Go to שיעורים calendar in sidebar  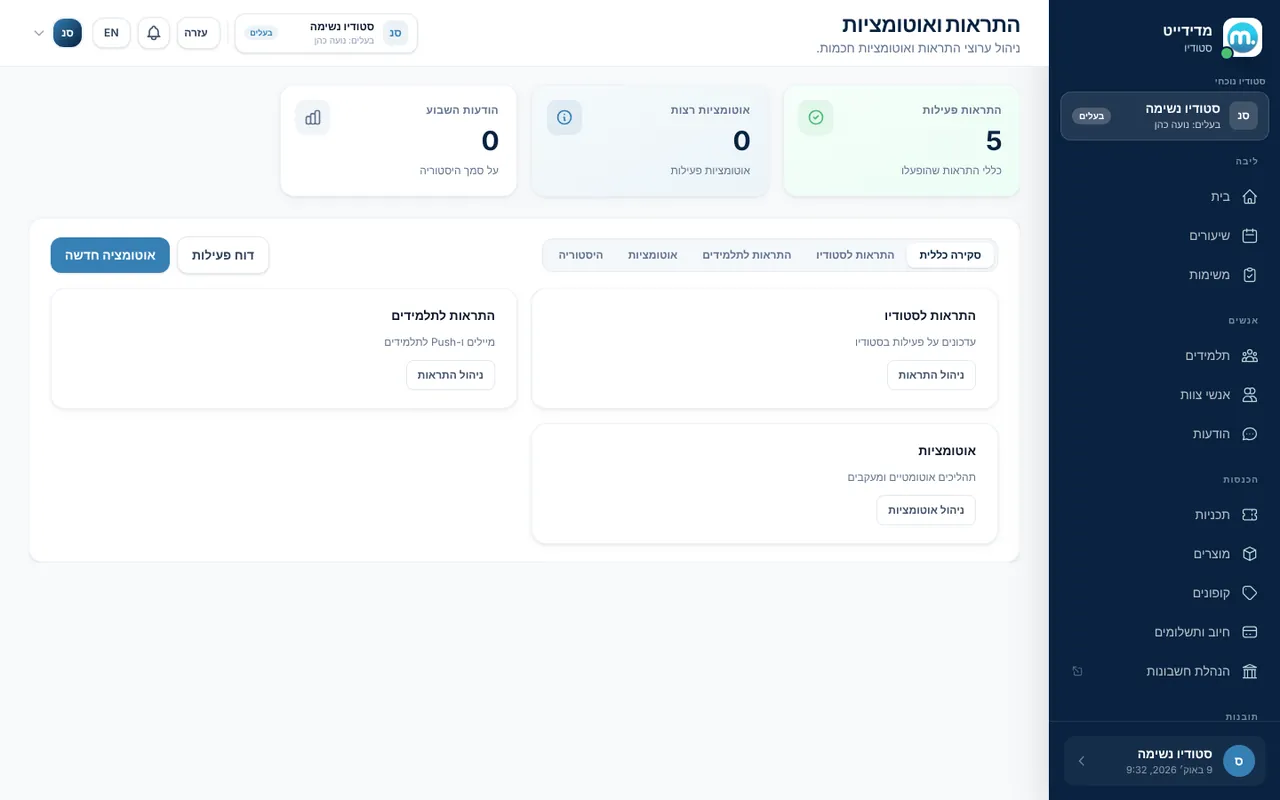1164,236
